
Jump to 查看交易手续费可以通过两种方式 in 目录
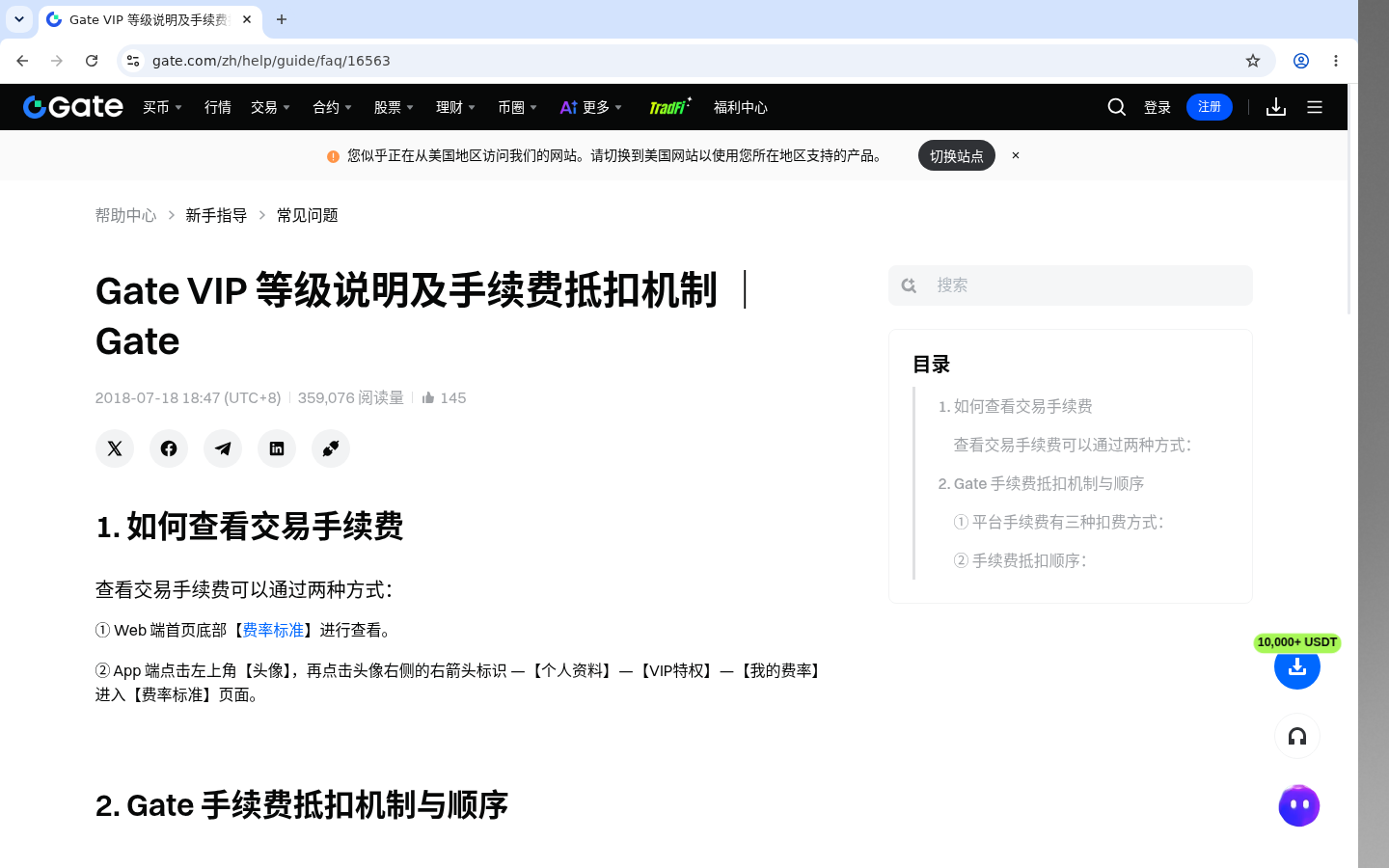click(1074, 445)
